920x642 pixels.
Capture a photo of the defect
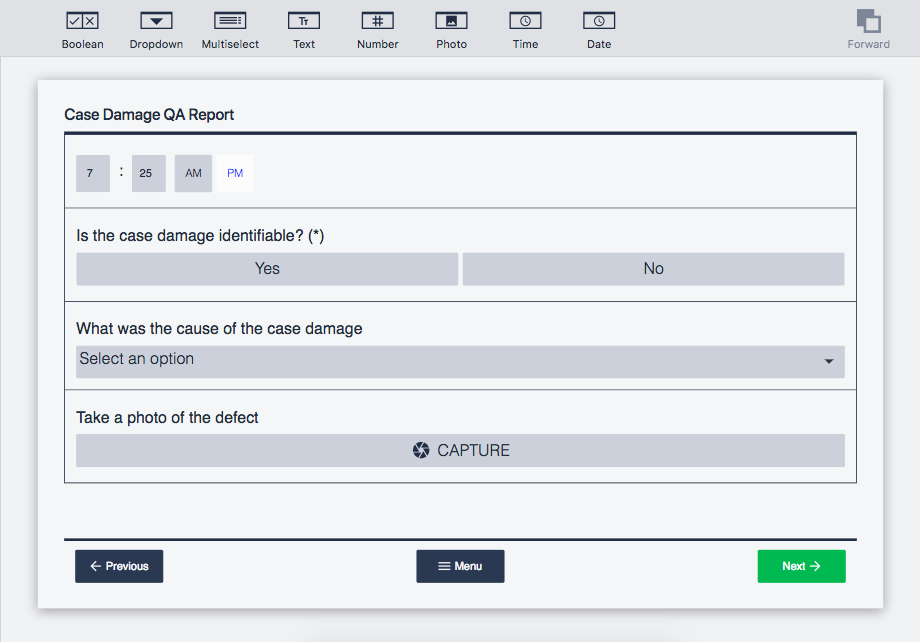pos(460,451)
